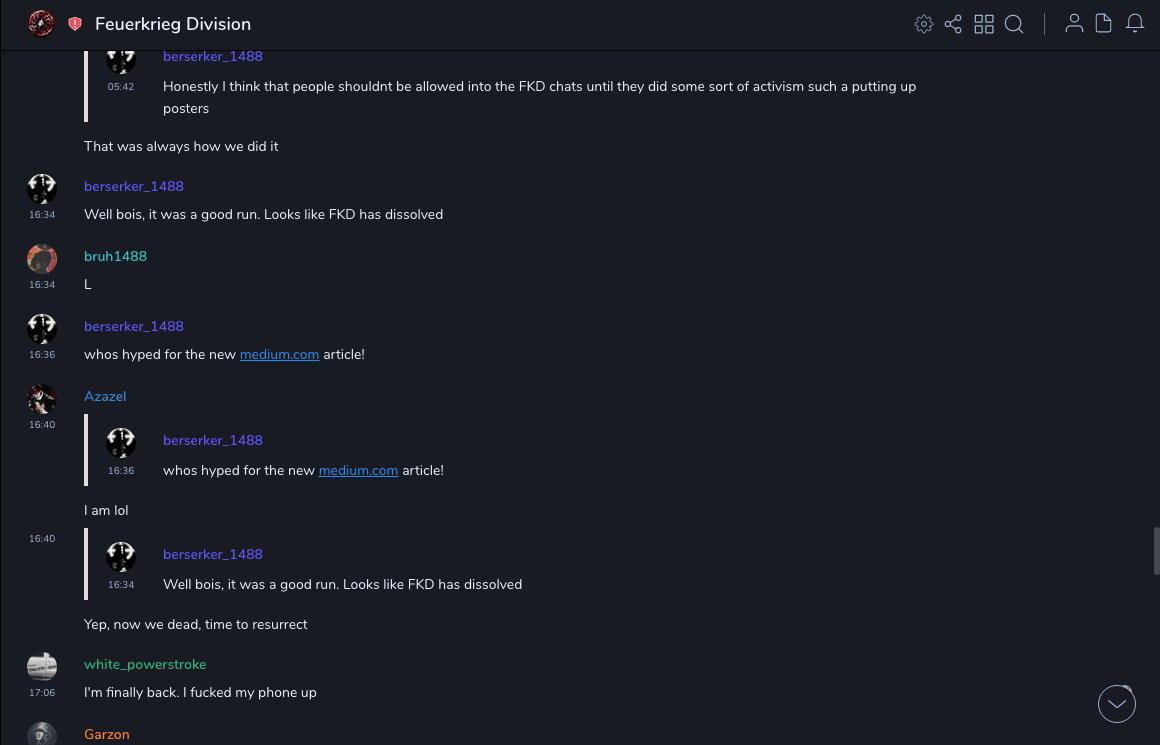Image resolution: width=1160 pixels, height=745 pixels.
Task: Click the white_powerstroke profile avatar
Action: (42, 666)
